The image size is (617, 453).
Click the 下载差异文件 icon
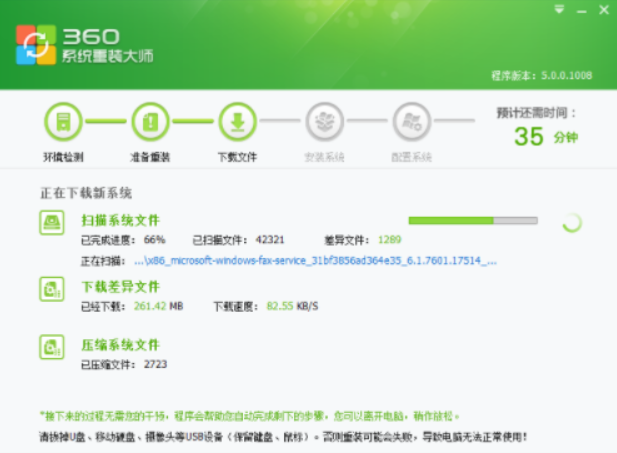pos(52,290)
